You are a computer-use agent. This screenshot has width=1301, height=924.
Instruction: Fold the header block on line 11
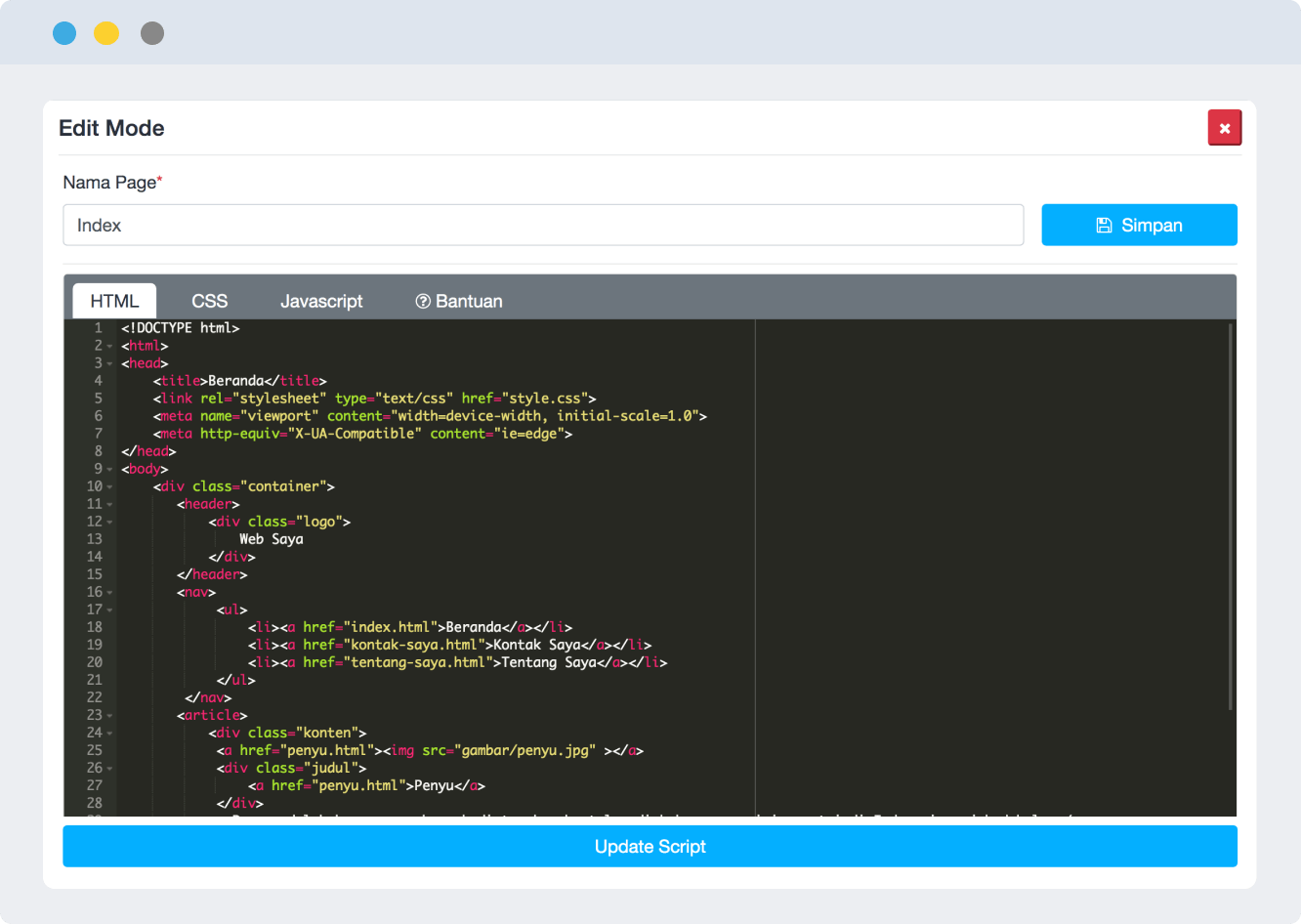109,504
